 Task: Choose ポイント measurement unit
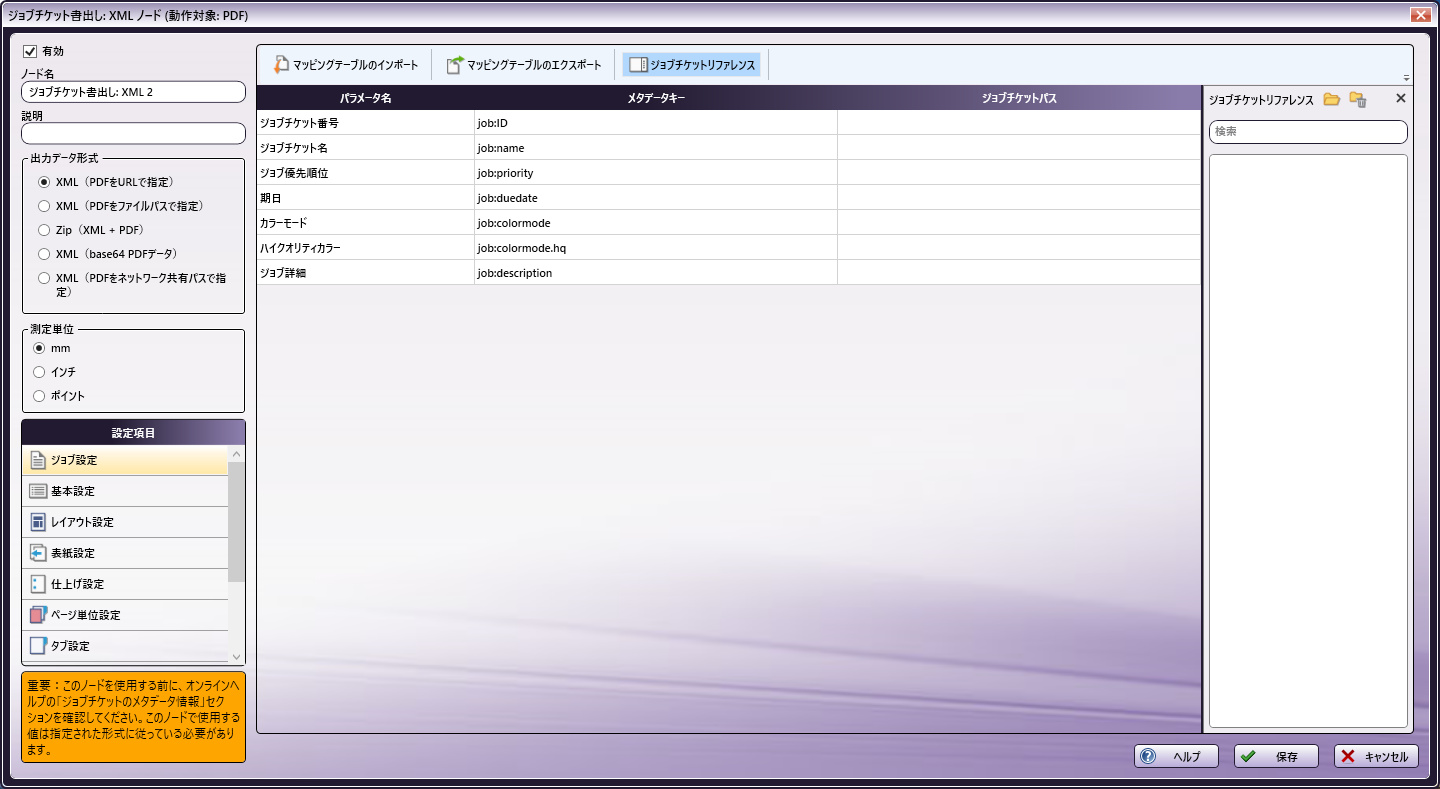click(x=39, y=396)
